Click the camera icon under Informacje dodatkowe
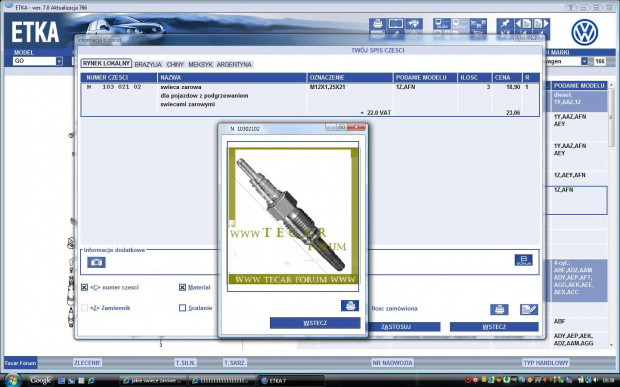The width and height of the screenshot is (620, 387). 96,262
